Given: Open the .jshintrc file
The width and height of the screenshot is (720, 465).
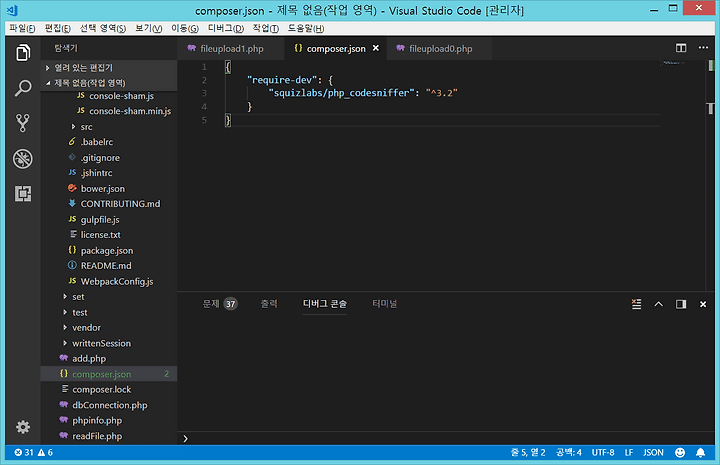Looking at the screenshot, I should coord(109,173).
